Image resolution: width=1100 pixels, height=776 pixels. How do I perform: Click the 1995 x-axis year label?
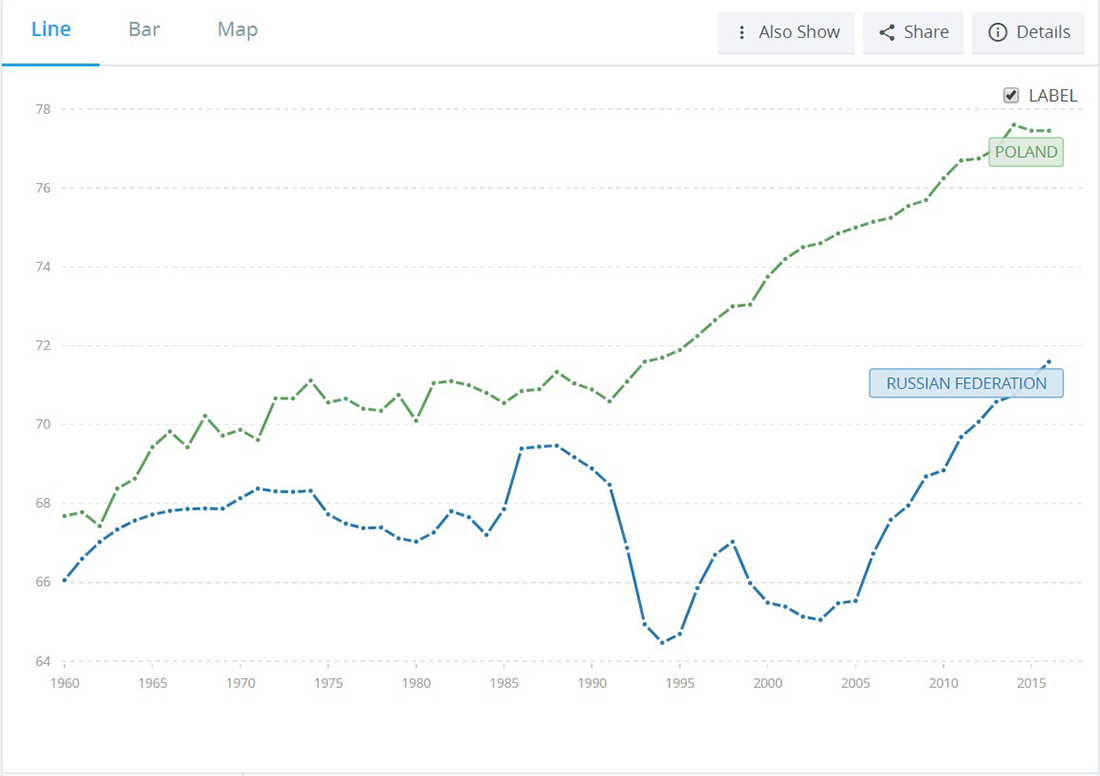(680, 683)
